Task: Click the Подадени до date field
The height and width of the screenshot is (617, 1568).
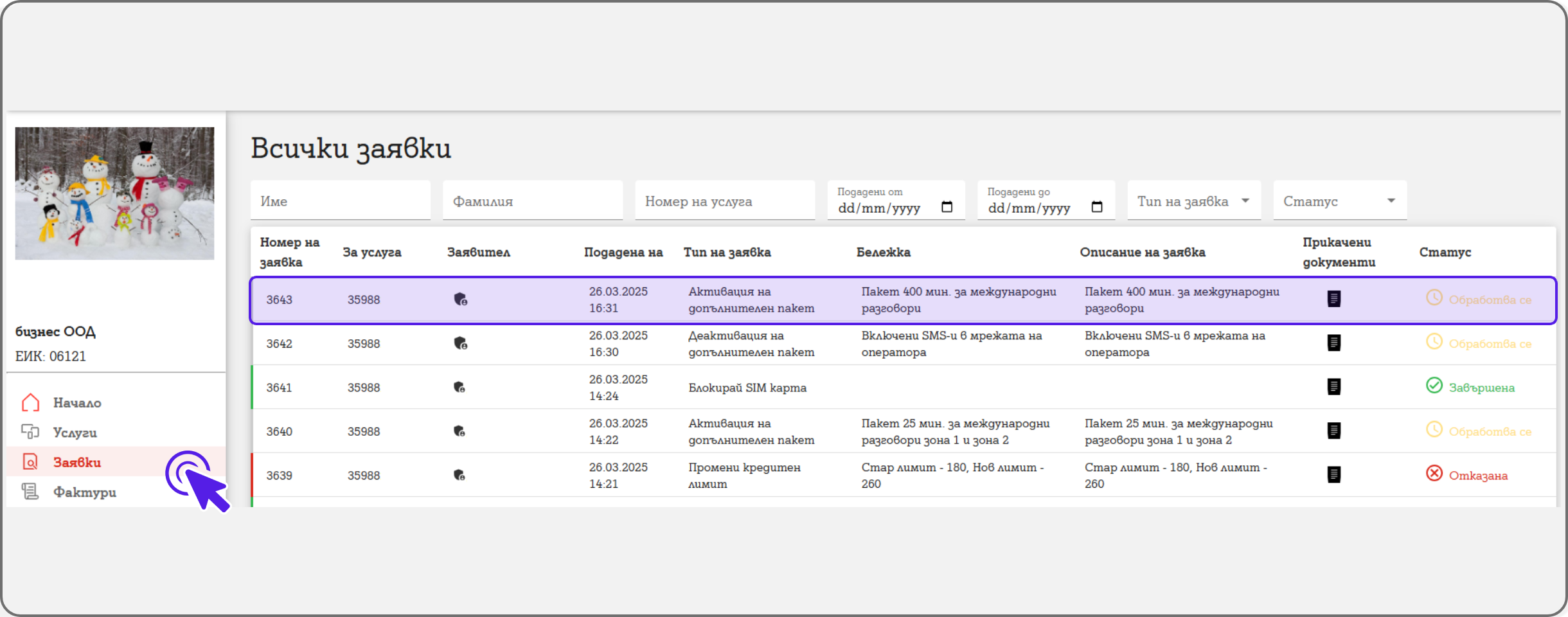Action: point(1046,201)
